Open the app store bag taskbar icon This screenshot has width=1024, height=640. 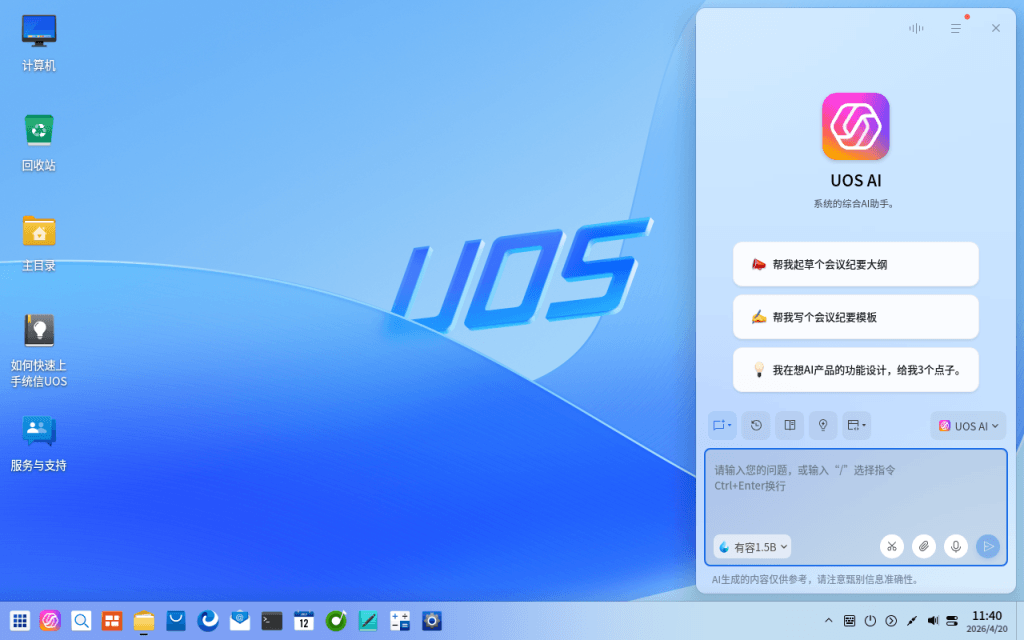pos(176,620)
